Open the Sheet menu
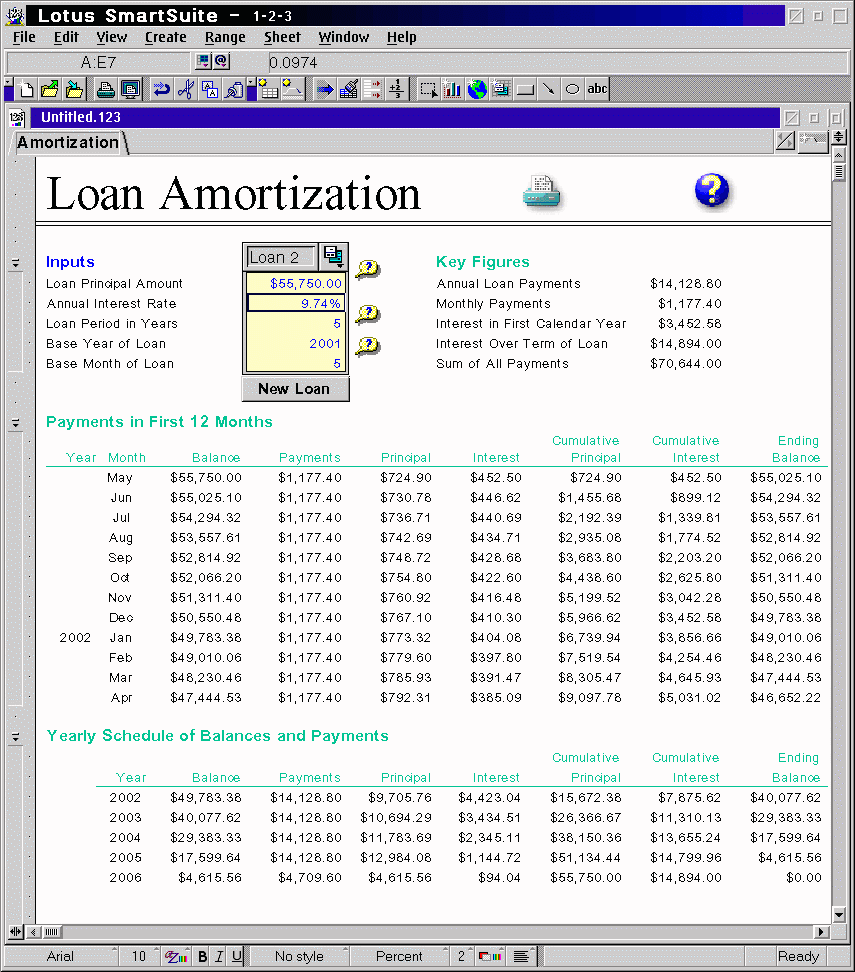855x972 pixels. coord(282,37)
